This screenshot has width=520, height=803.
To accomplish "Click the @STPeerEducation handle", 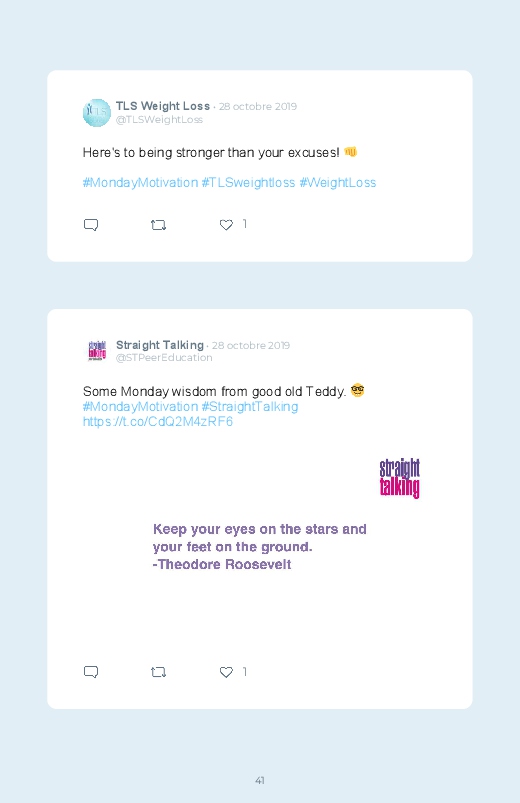I will [x=164, y=357].
